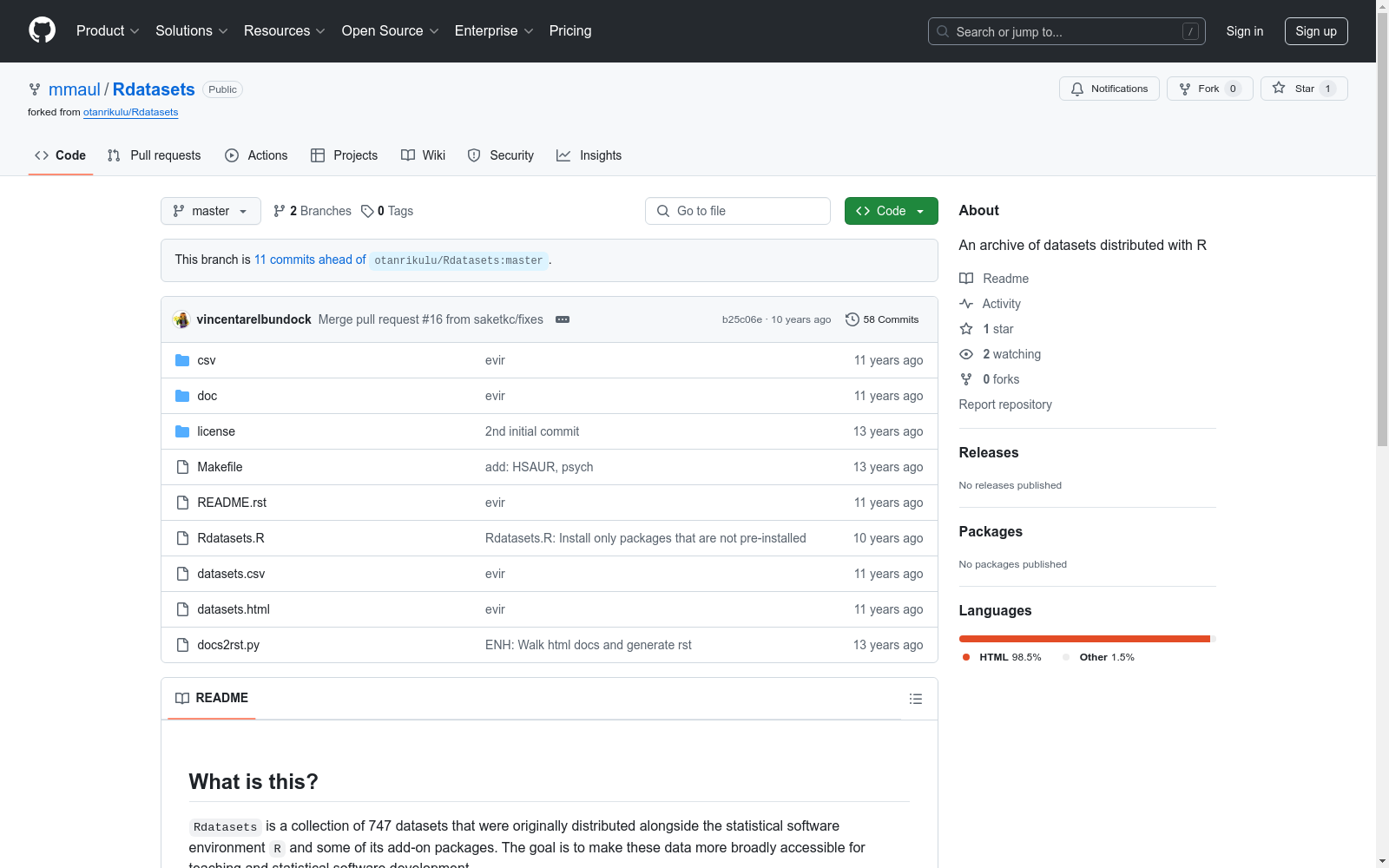Click the commits history clock icon
Image resolution: width=1389 pixels, height=868 pixels.
(x=852, y=319)
